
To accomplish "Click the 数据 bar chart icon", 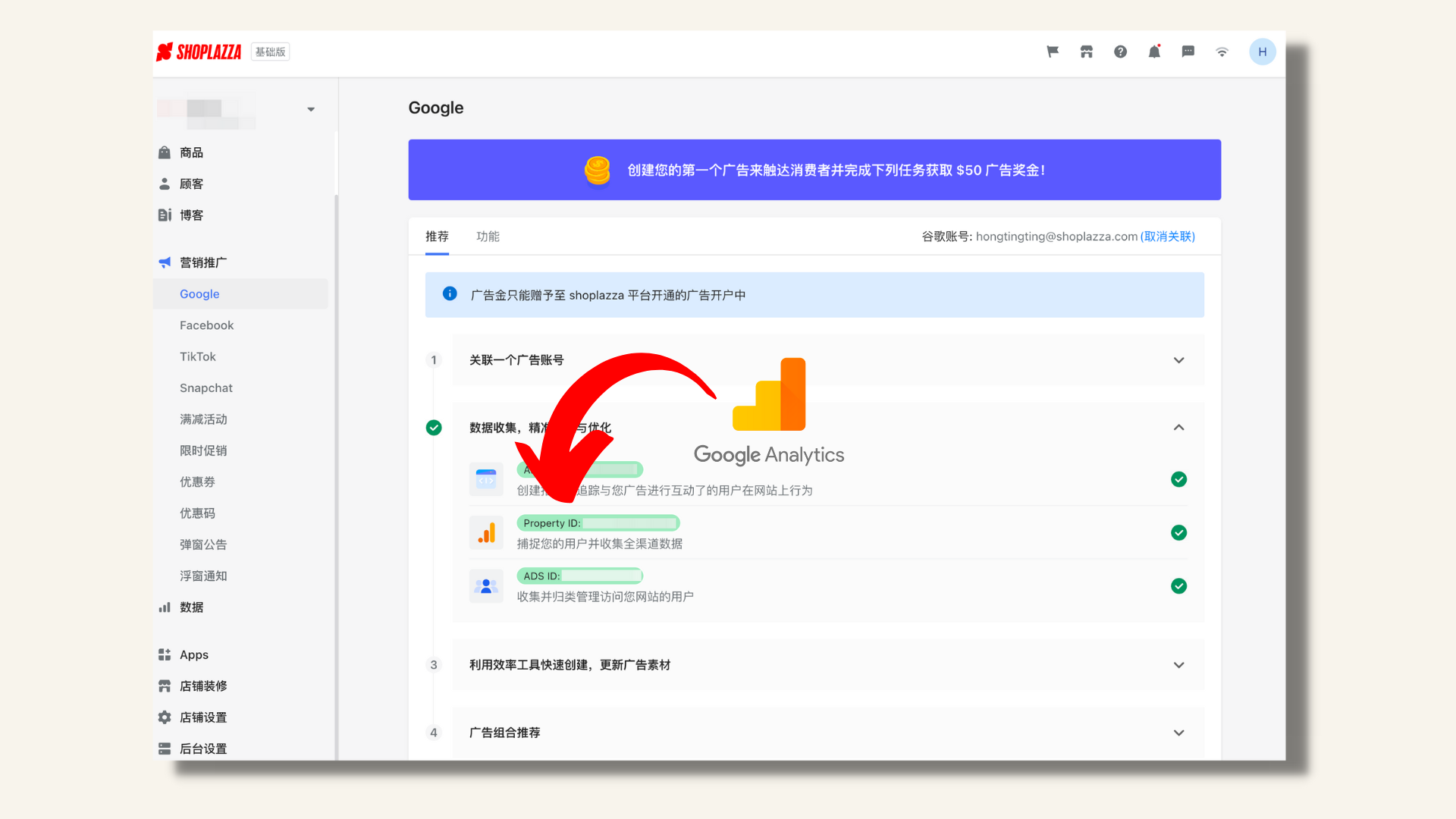I will (165, 607).
